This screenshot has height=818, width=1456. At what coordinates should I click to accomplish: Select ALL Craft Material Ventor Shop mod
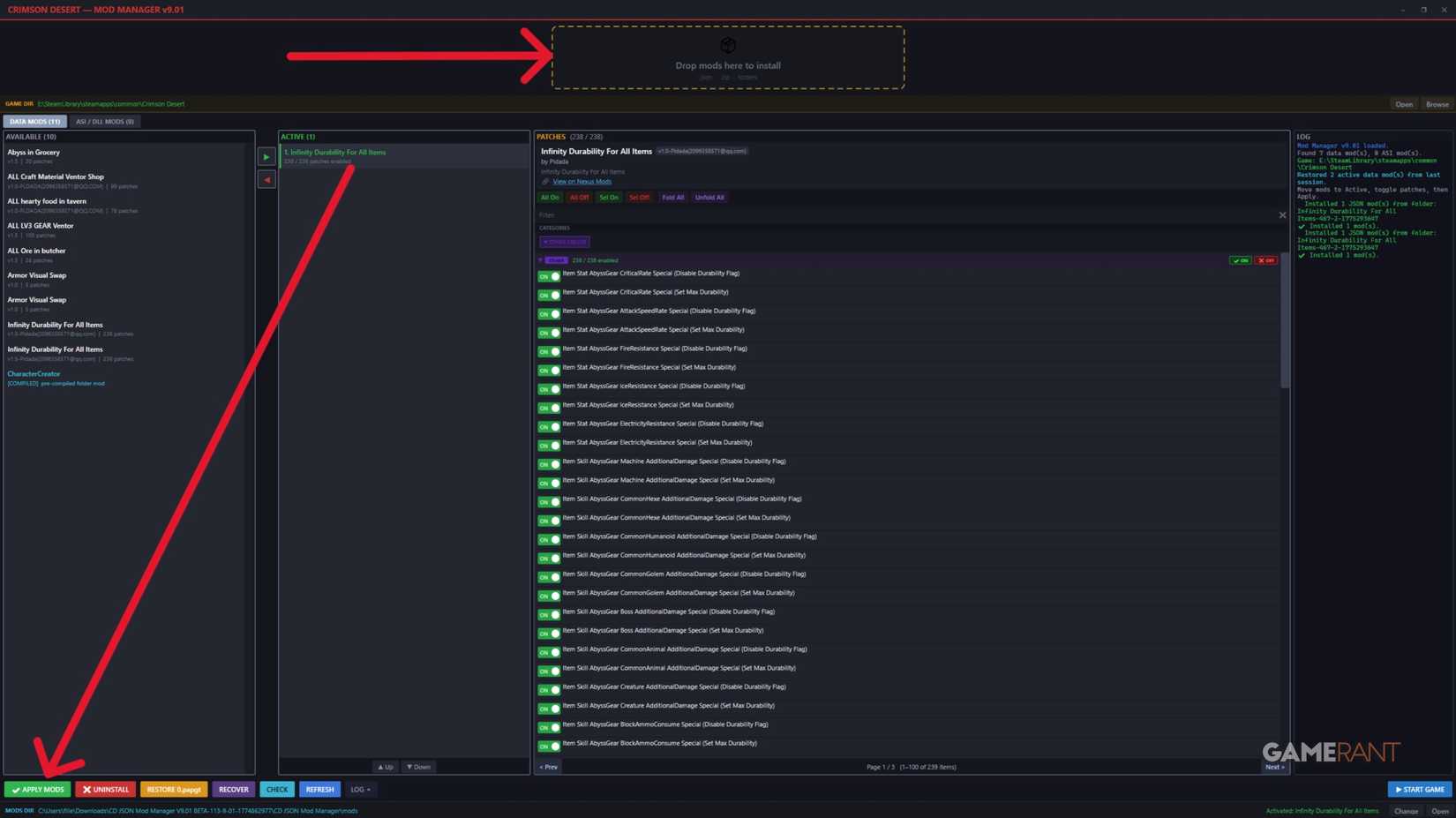point(124,181)
